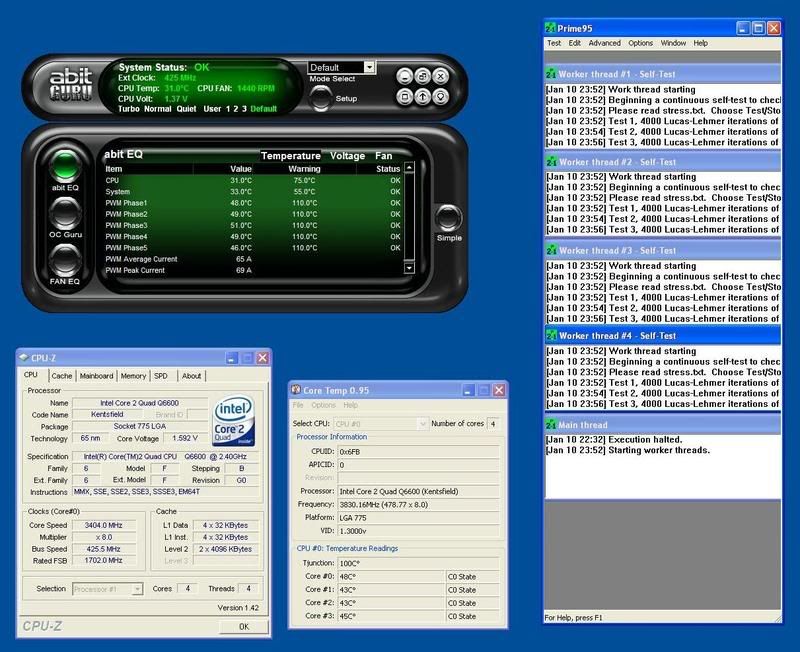800x652 pixels.
Task: Activate the Worker thread #4 - Self-Test title bar
Action: pyautogui.click(x=663, y=336)
